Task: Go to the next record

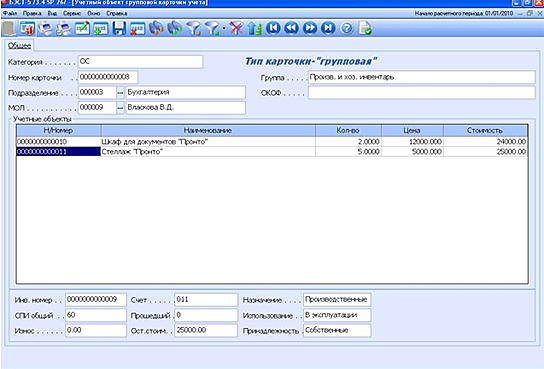Action: (310, 28)
